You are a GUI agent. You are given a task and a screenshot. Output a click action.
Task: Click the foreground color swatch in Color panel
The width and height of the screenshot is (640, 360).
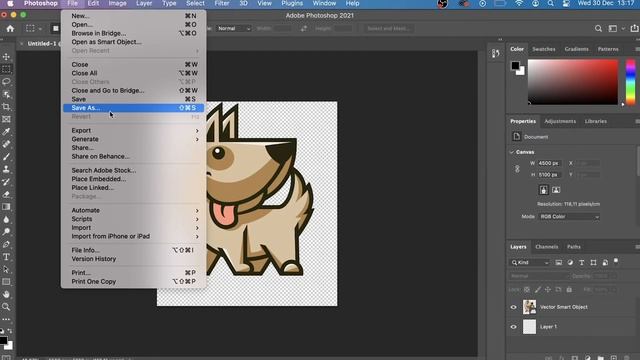[x=516, y=65]
